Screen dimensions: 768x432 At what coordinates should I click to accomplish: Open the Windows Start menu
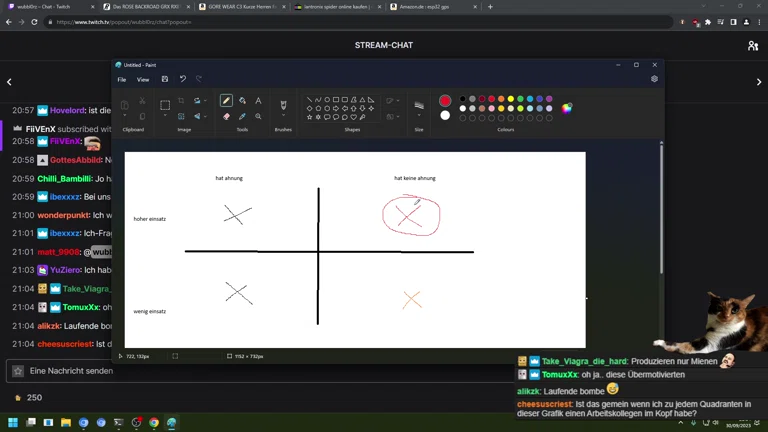pyautogui.click(x=14, y=423)
